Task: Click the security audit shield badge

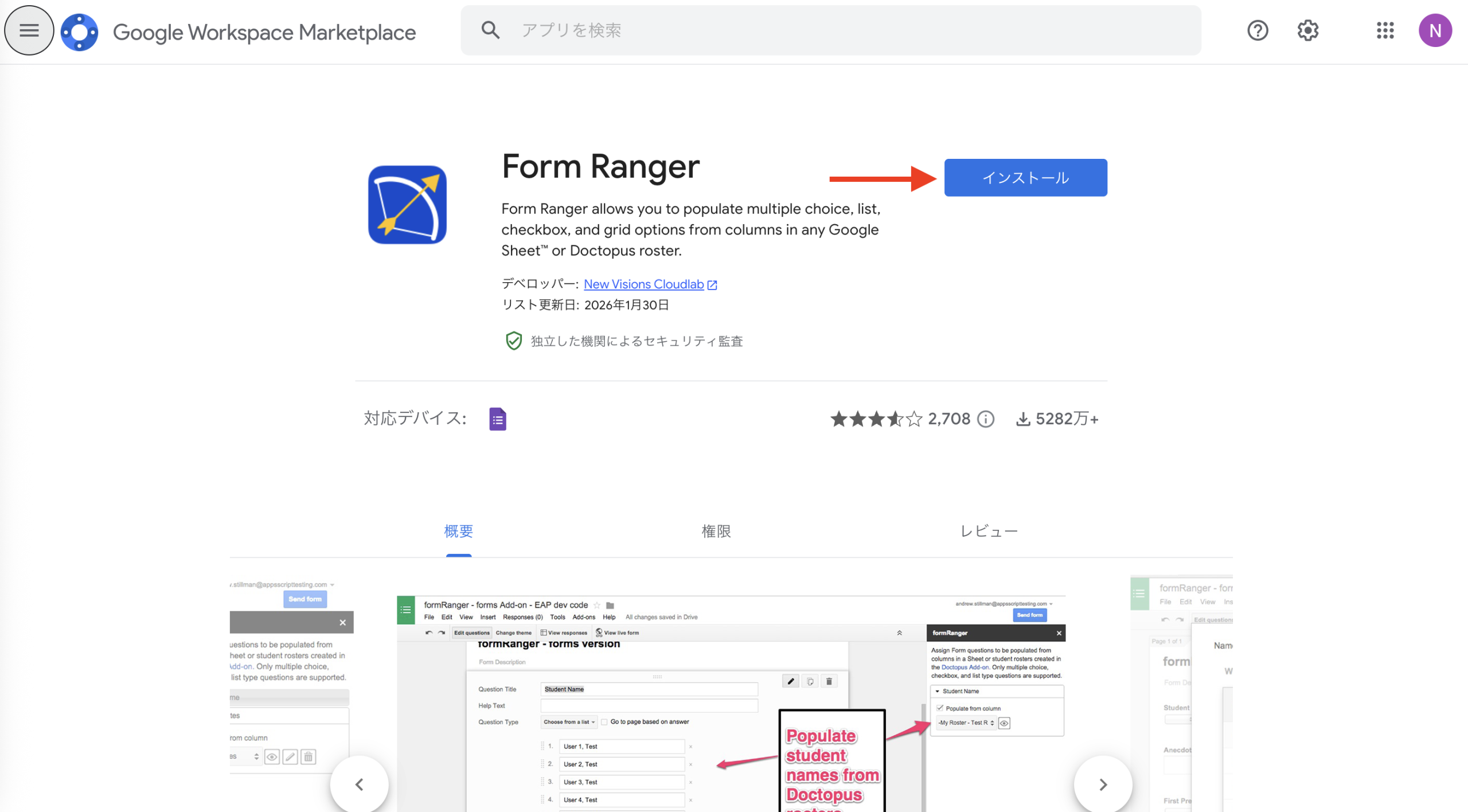Action: pyautogui.click(x=514, y=341)
